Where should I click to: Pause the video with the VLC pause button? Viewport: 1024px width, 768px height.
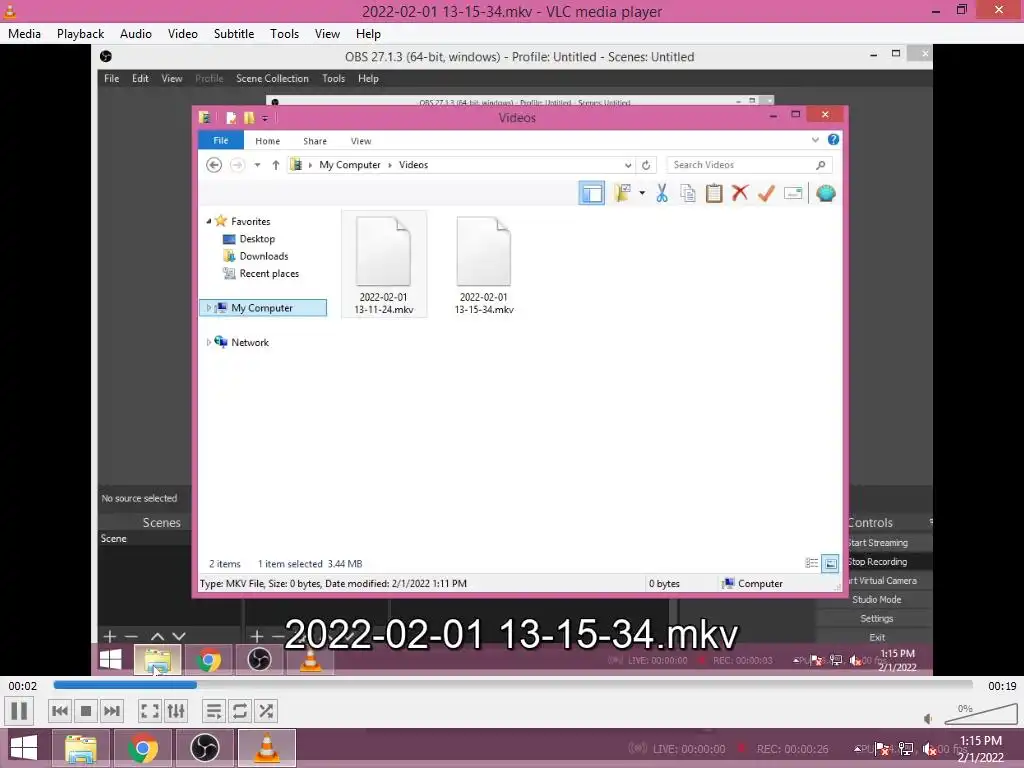[20, 711]
